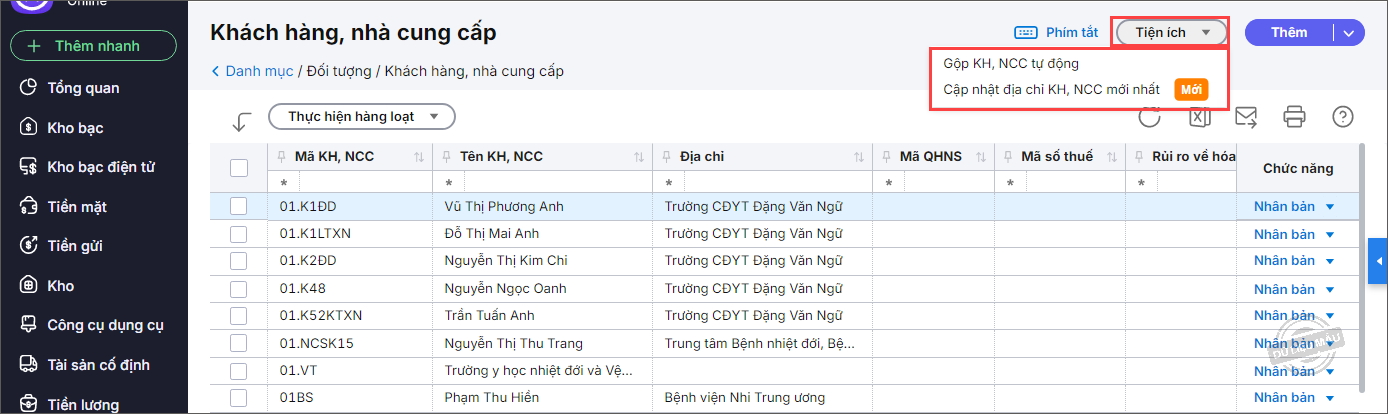Go back via the Danh mục breadcrumb
Image resolution: width=1388 pixels, height=414 pixels.
pyautogui.click(x=258, y=71)
